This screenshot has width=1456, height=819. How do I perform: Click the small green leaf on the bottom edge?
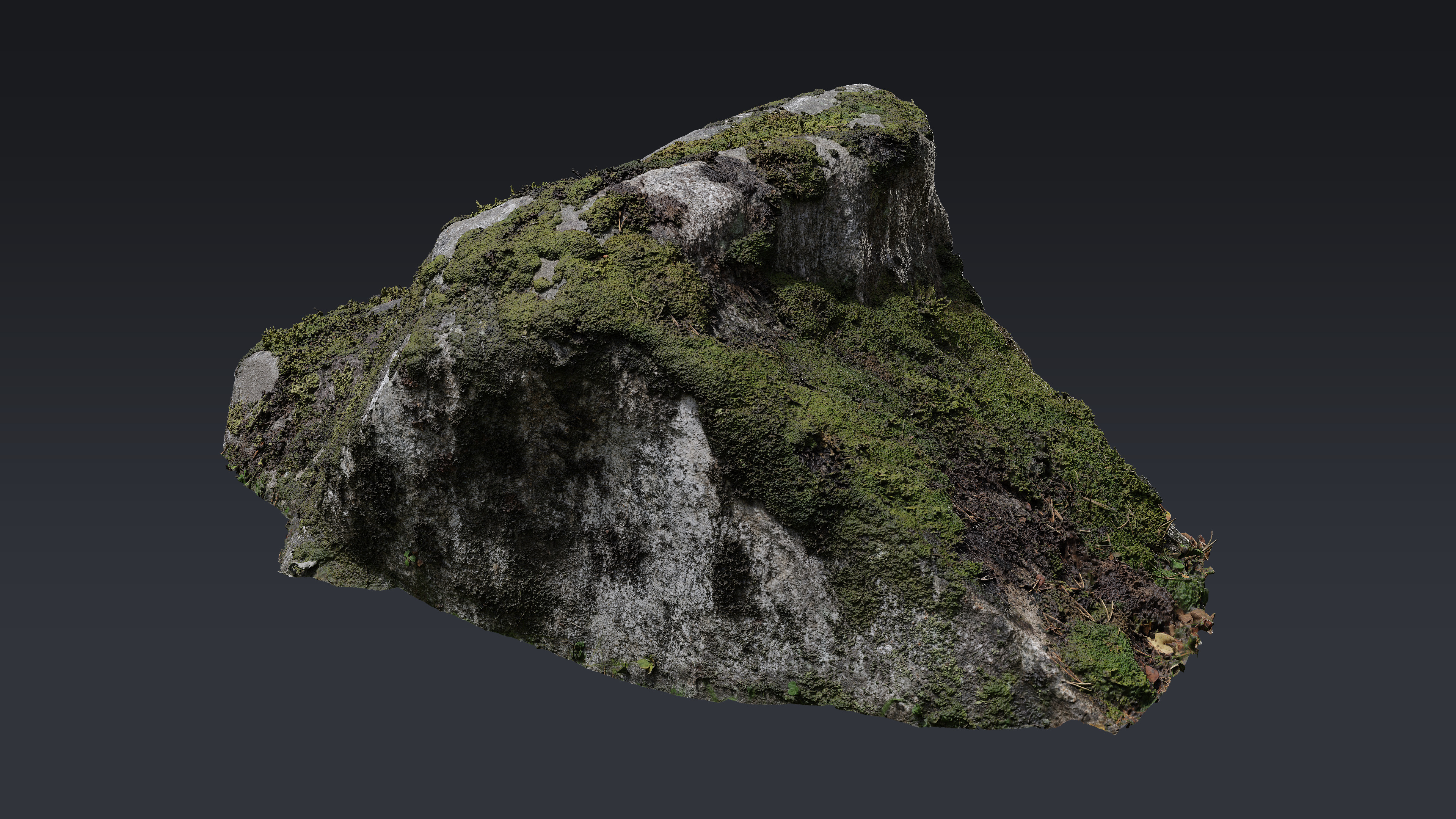pyautogui.click(x=645, y=664)
